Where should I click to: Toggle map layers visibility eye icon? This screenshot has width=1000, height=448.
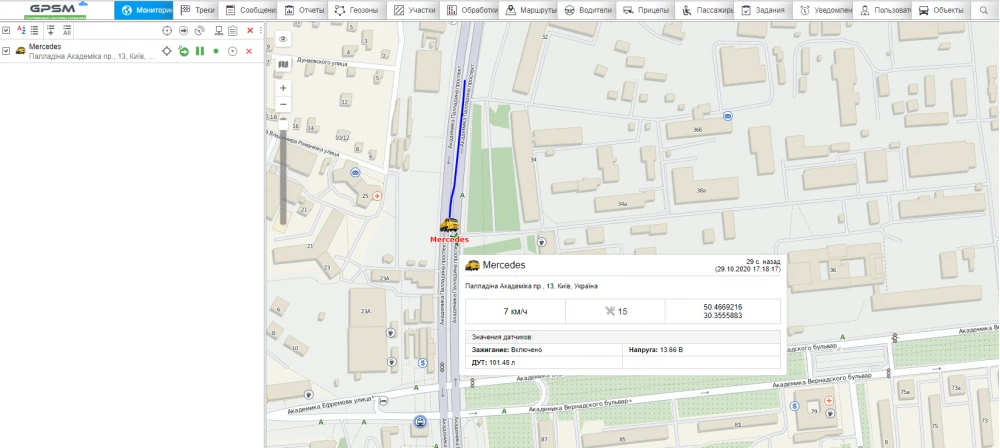tap(283, 39)
